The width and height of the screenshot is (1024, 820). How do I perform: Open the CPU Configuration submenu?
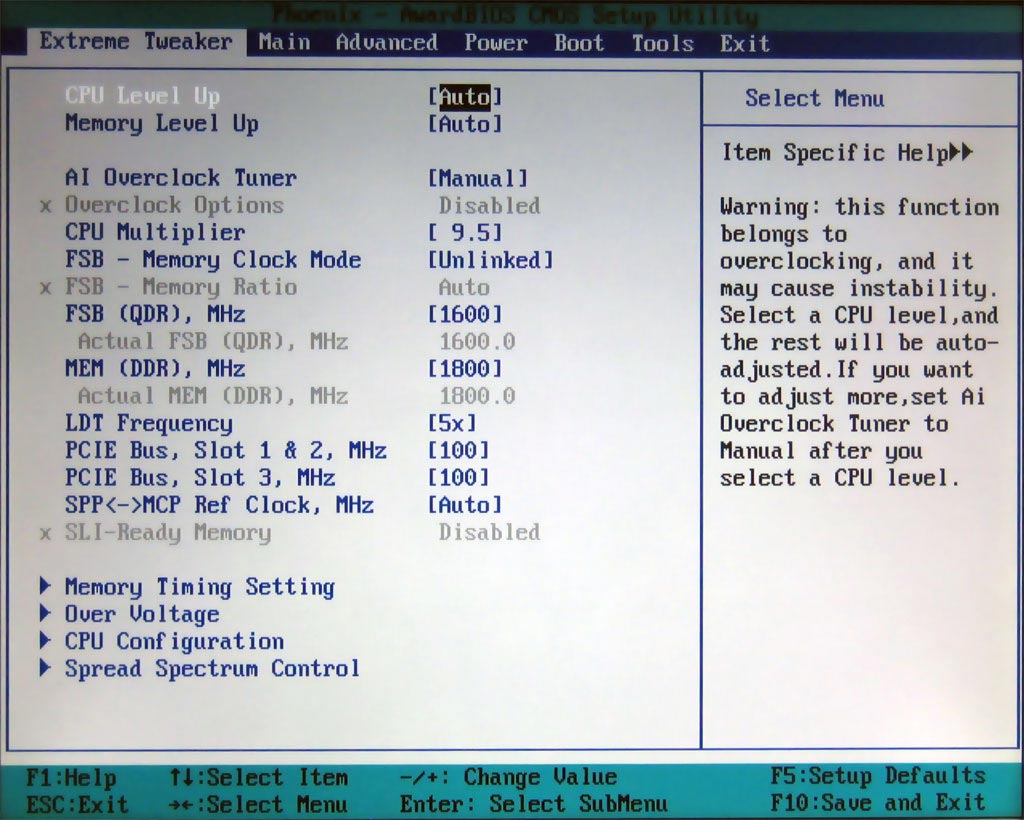coord(174,641)
